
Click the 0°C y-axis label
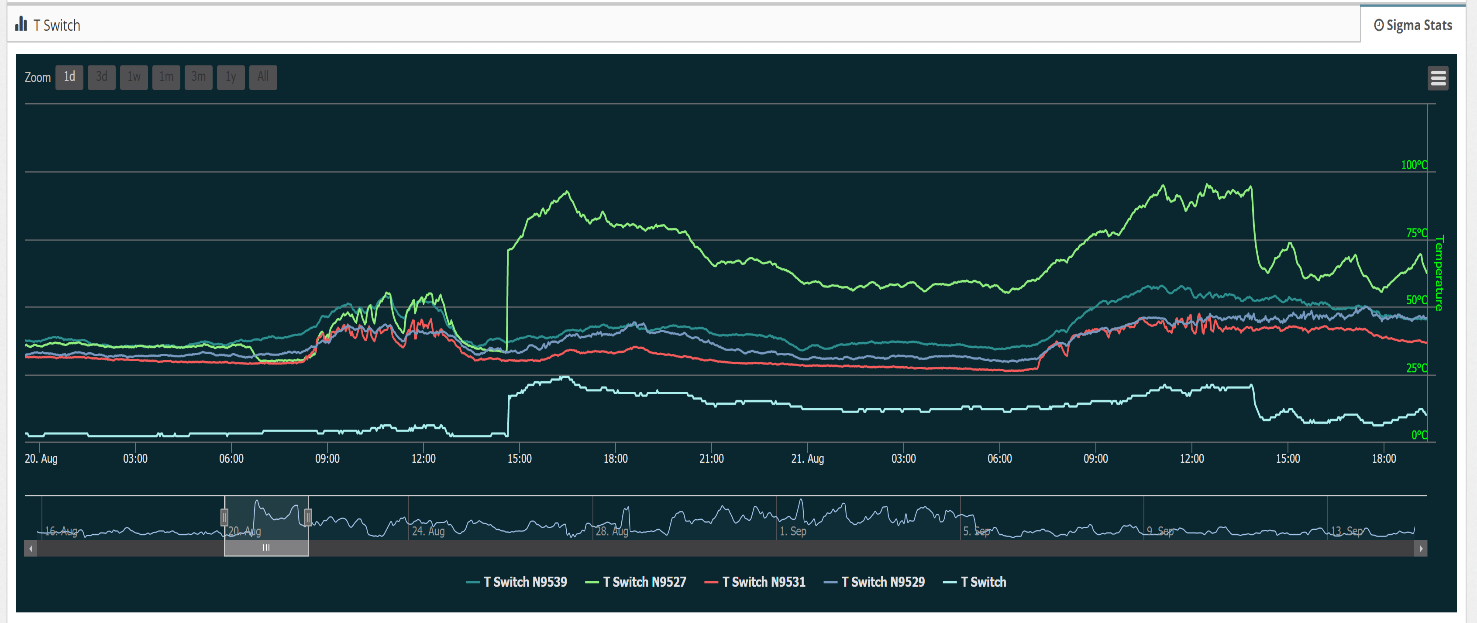pos(1420,435)
